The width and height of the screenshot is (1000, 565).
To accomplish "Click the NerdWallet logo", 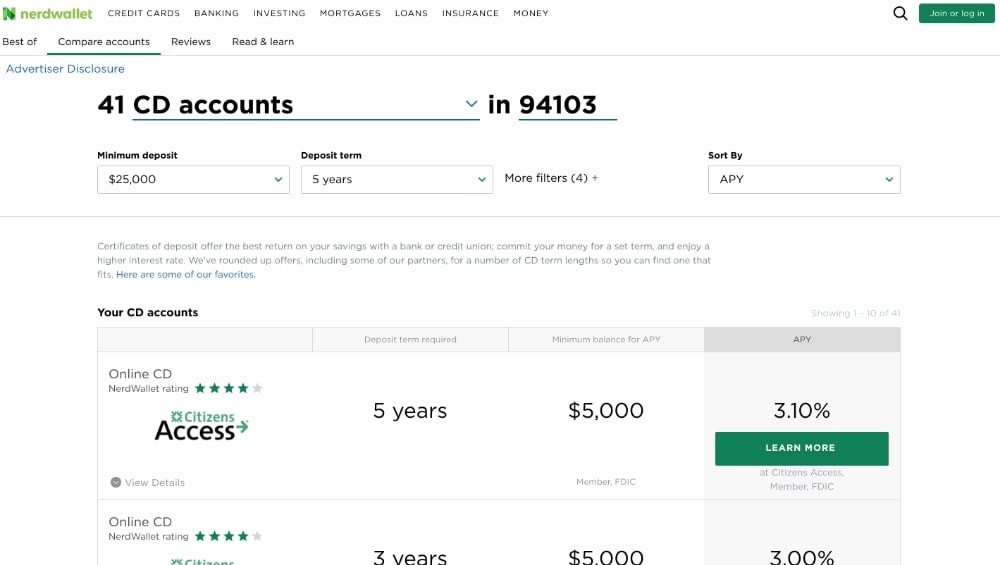I will pyautogui.click(x=47, y=13).
